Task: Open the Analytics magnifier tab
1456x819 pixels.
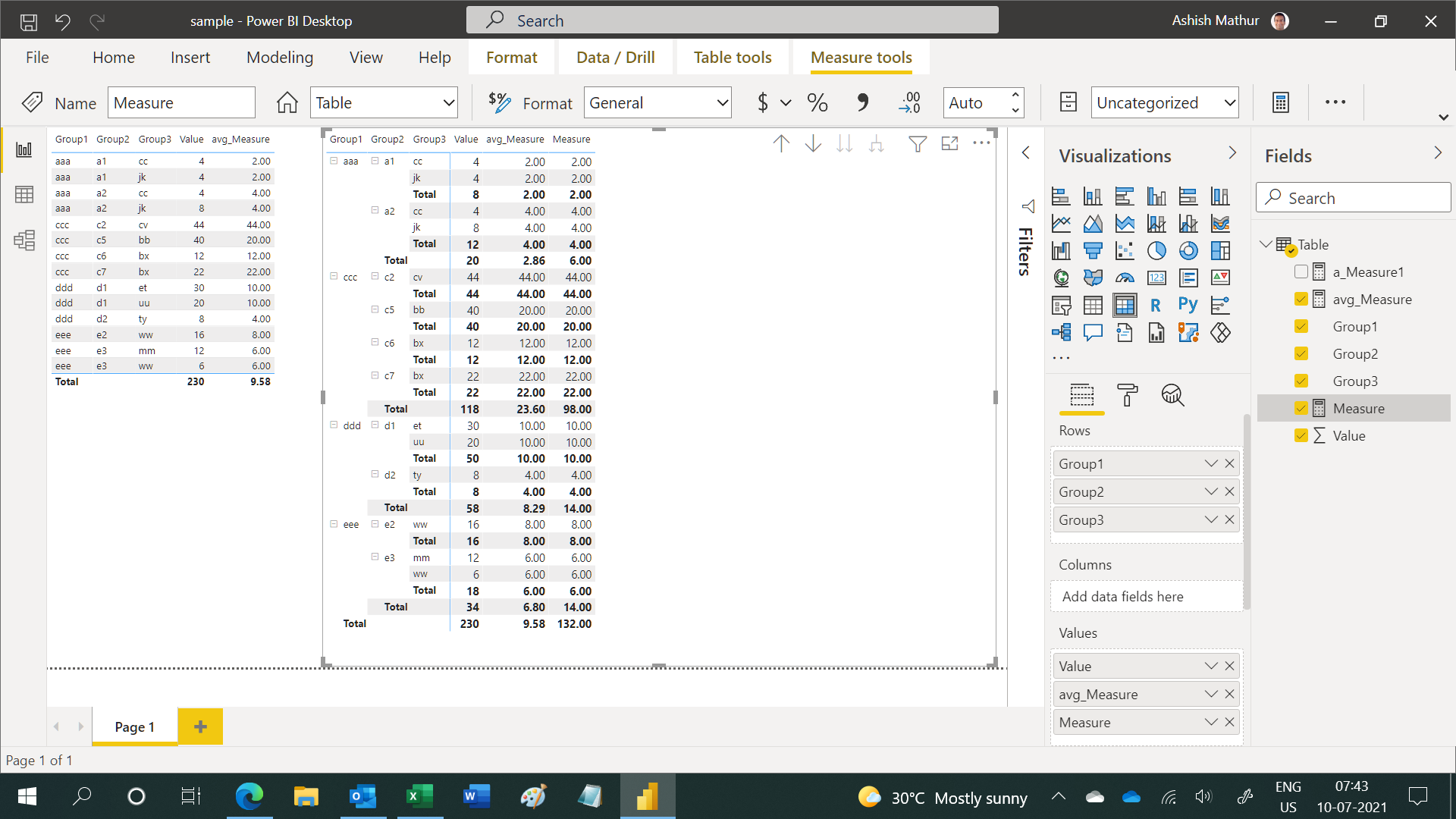Action: [1172, 395]
